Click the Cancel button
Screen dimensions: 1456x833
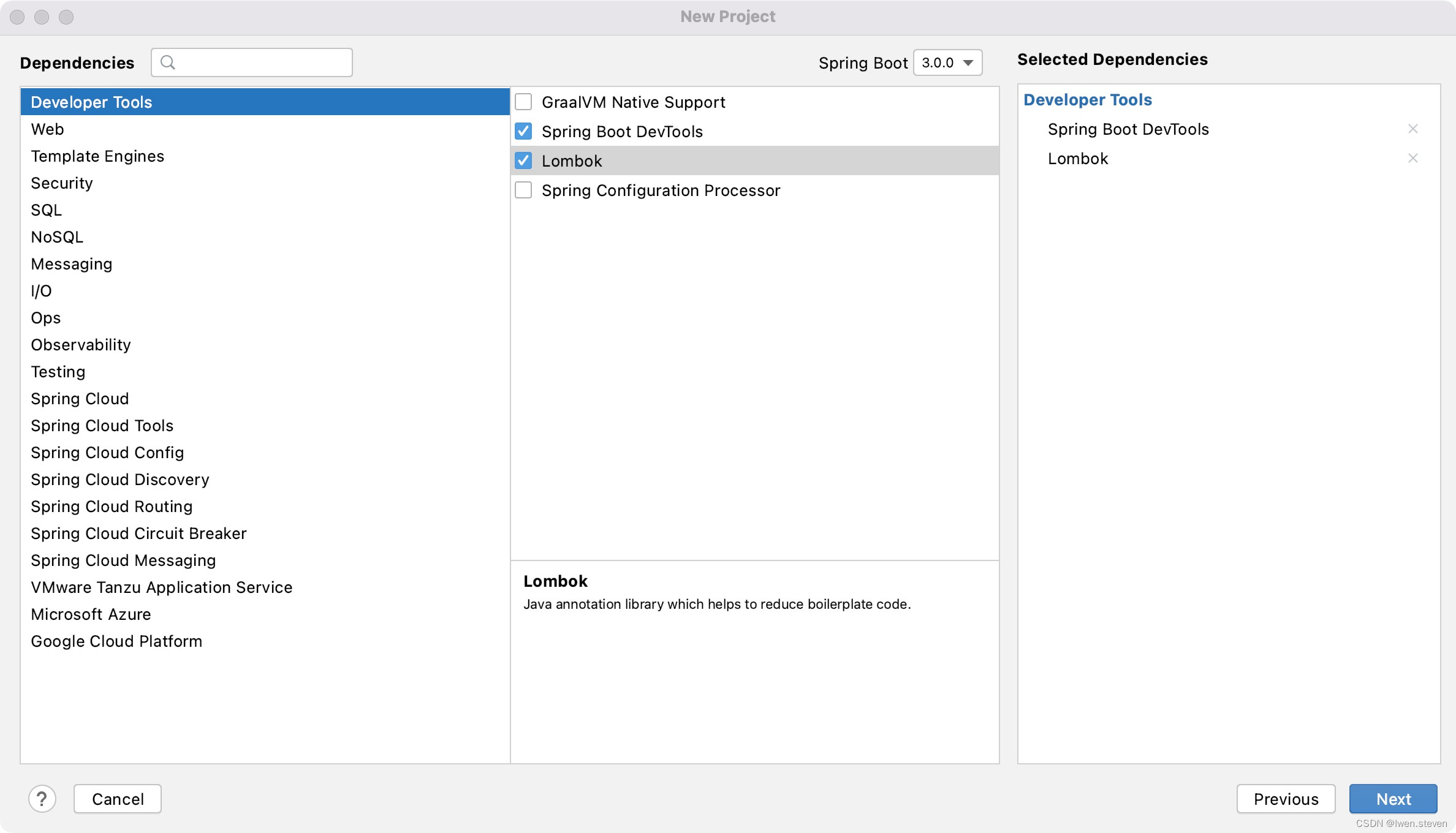pos(118,799)
